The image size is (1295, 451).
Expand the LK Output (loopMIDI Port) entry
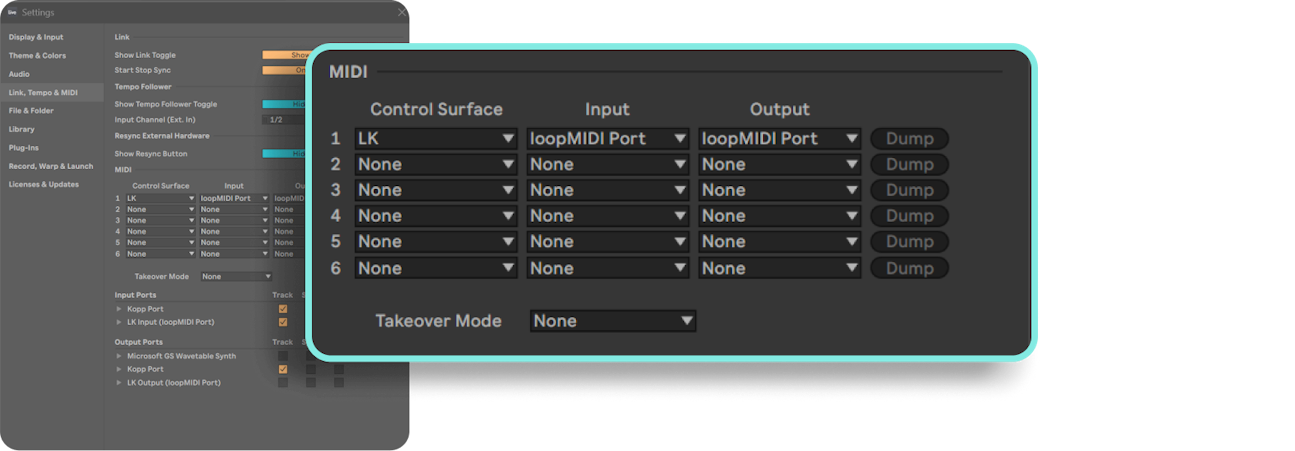(119, 383)
